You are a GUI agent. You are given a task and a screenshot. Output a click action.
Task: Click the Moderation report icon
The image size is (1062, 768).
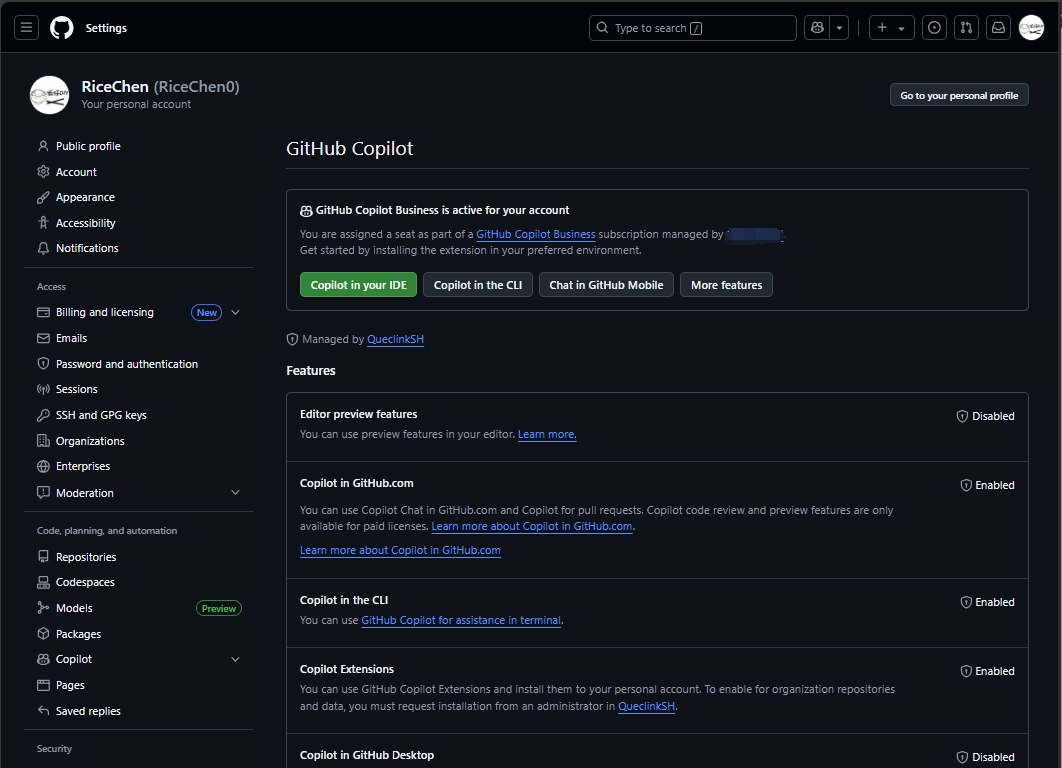pyautogui.click(x=43, y=492)
